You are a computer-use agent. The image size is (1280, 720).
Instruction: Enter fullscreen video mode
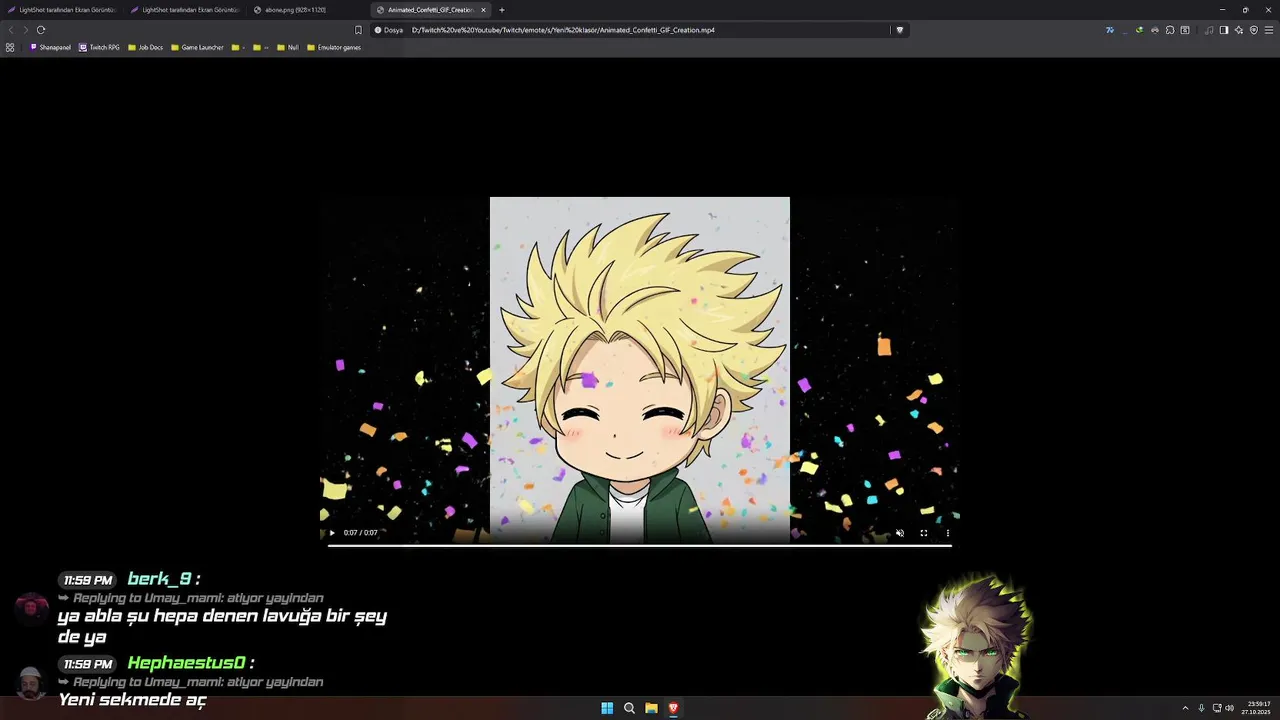tap(923, 533)
